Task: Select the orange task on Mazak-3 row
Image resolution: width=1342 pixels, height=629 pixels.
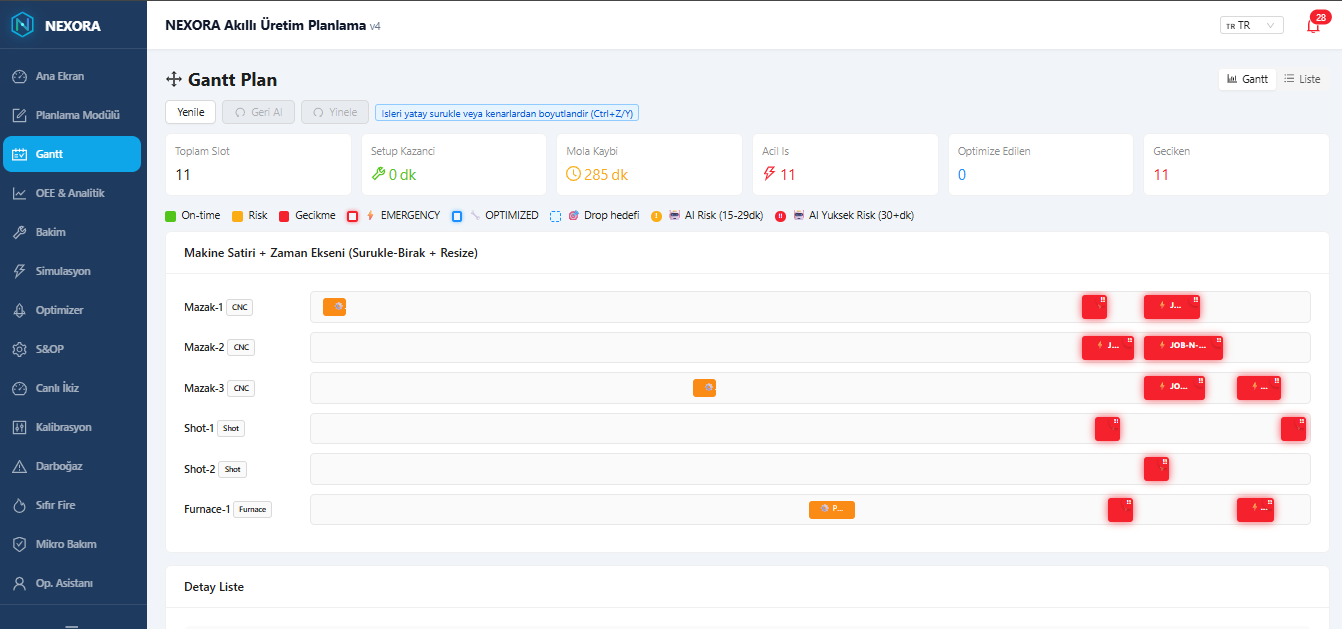Action: click(x=704, y=388)
